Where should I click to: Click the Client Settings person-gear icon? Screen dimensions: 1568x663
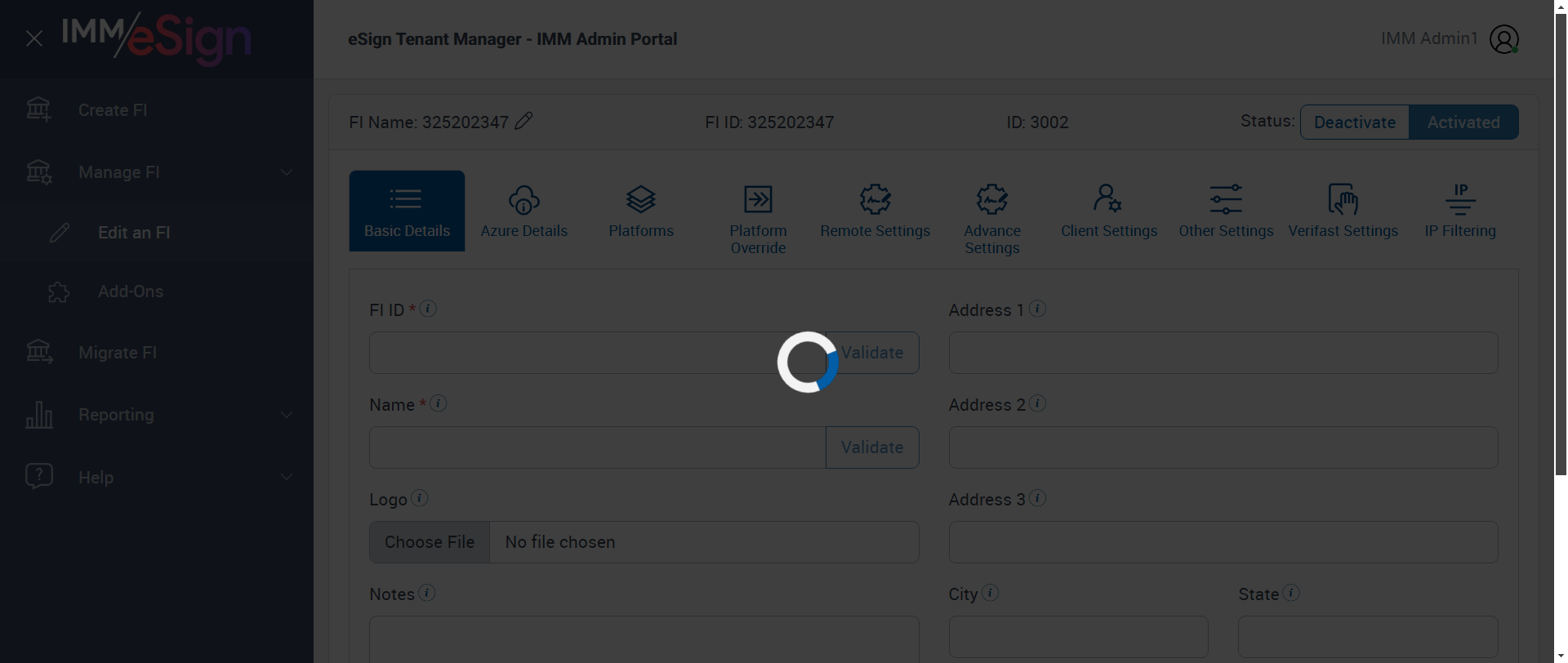1107,198
